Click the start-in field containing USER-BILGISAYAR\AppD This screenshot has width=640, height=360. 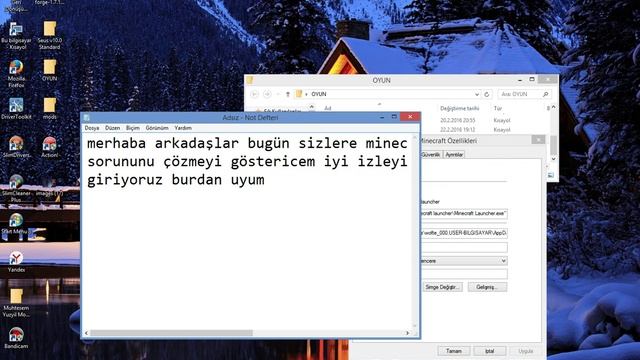tap(464, 233)
